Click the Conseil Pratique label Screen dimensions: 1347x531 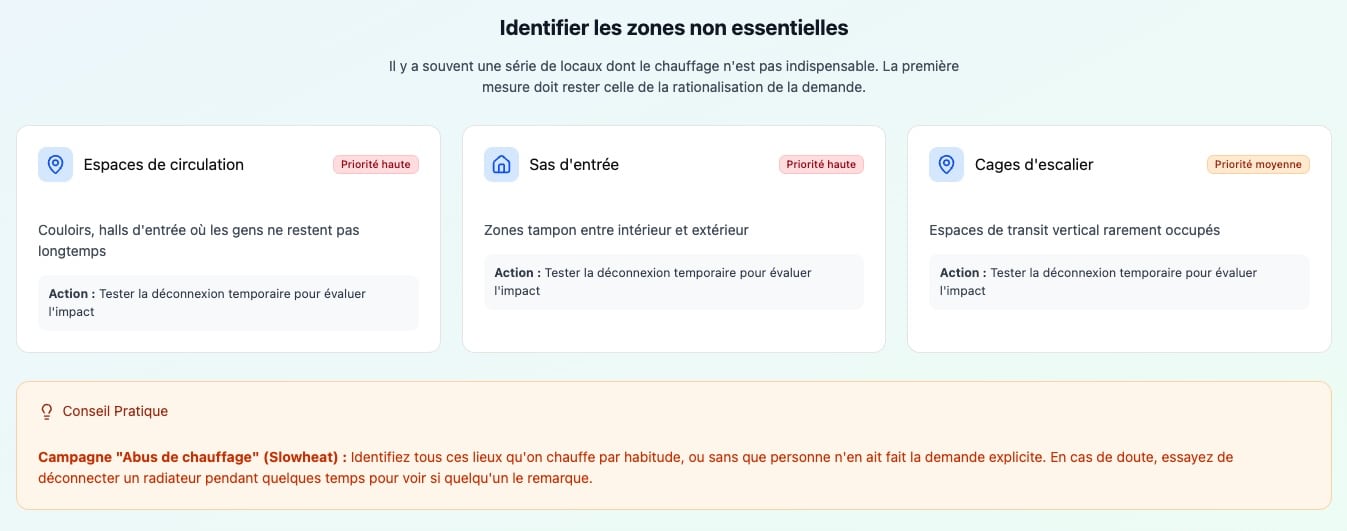pos(115,411)
